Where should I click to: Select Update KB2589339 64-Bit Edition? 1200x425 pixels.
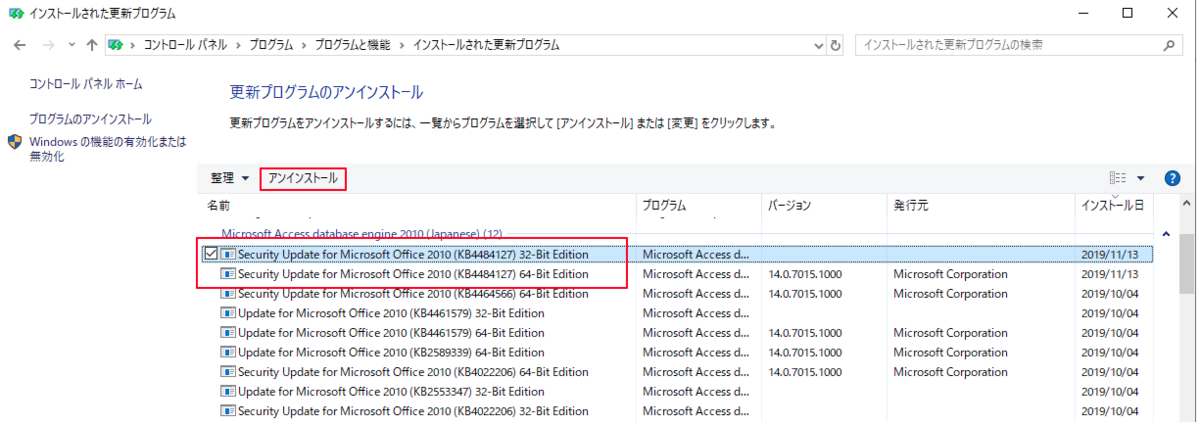click(391, 352)
